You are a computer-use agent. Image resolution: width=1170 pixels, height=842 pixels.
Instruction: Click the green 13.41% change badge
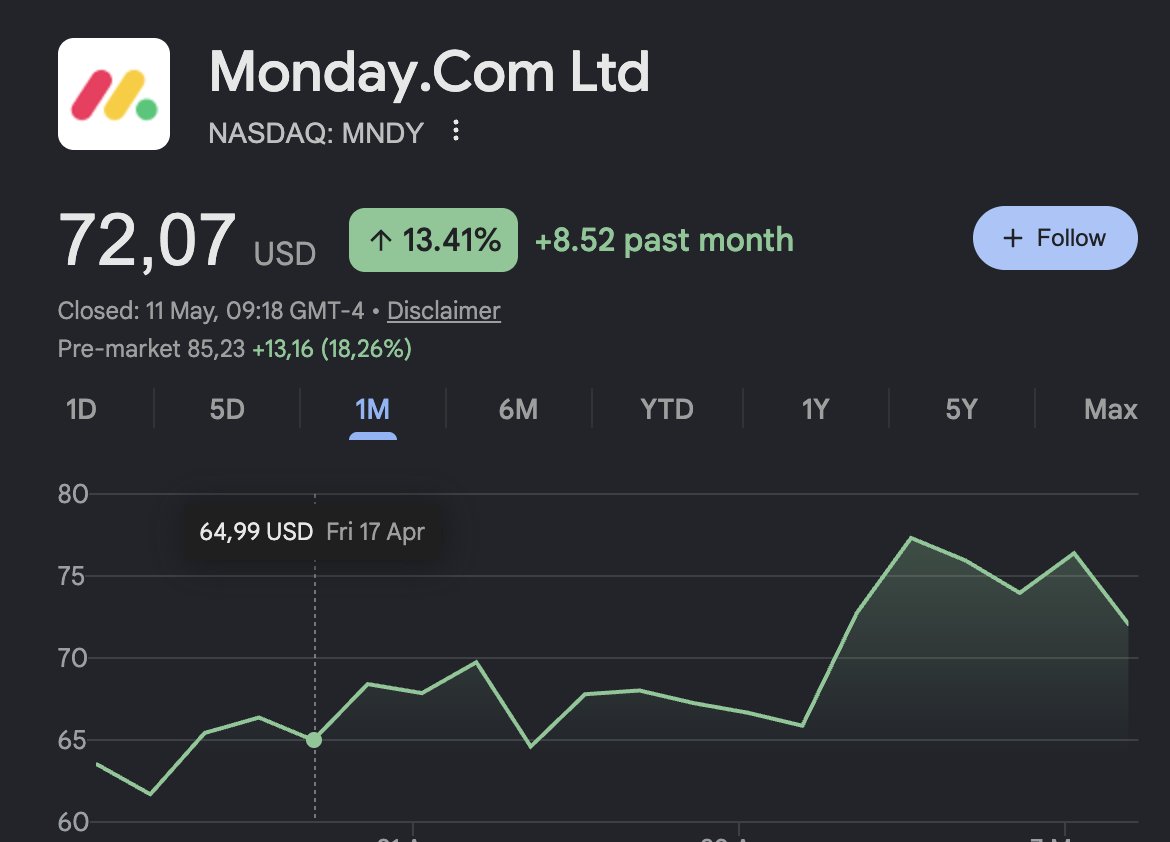pos(434,240)
